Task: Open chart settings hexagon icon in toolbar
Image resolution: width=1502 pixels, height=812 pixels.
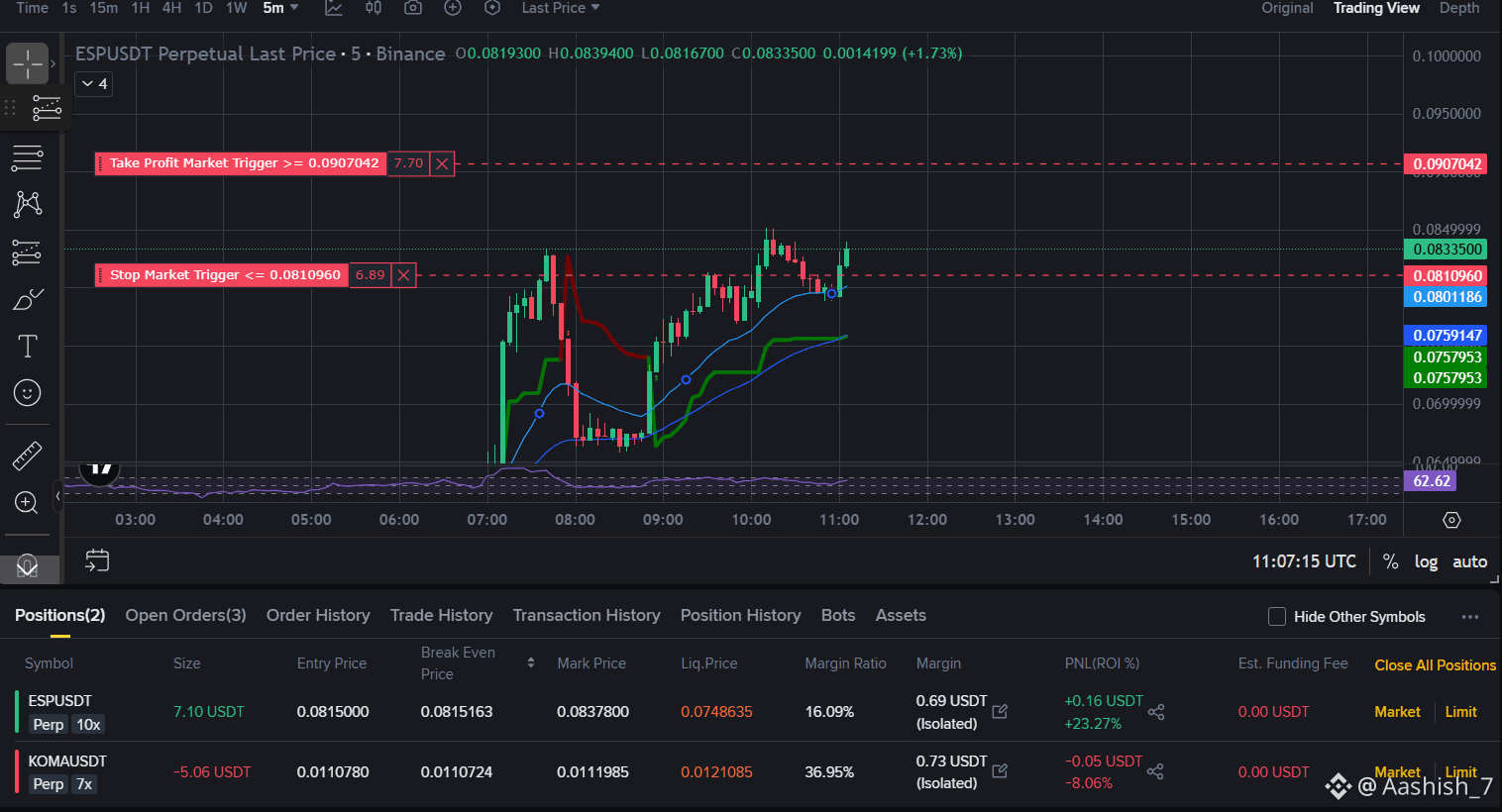Action: (x=492, y=8)
